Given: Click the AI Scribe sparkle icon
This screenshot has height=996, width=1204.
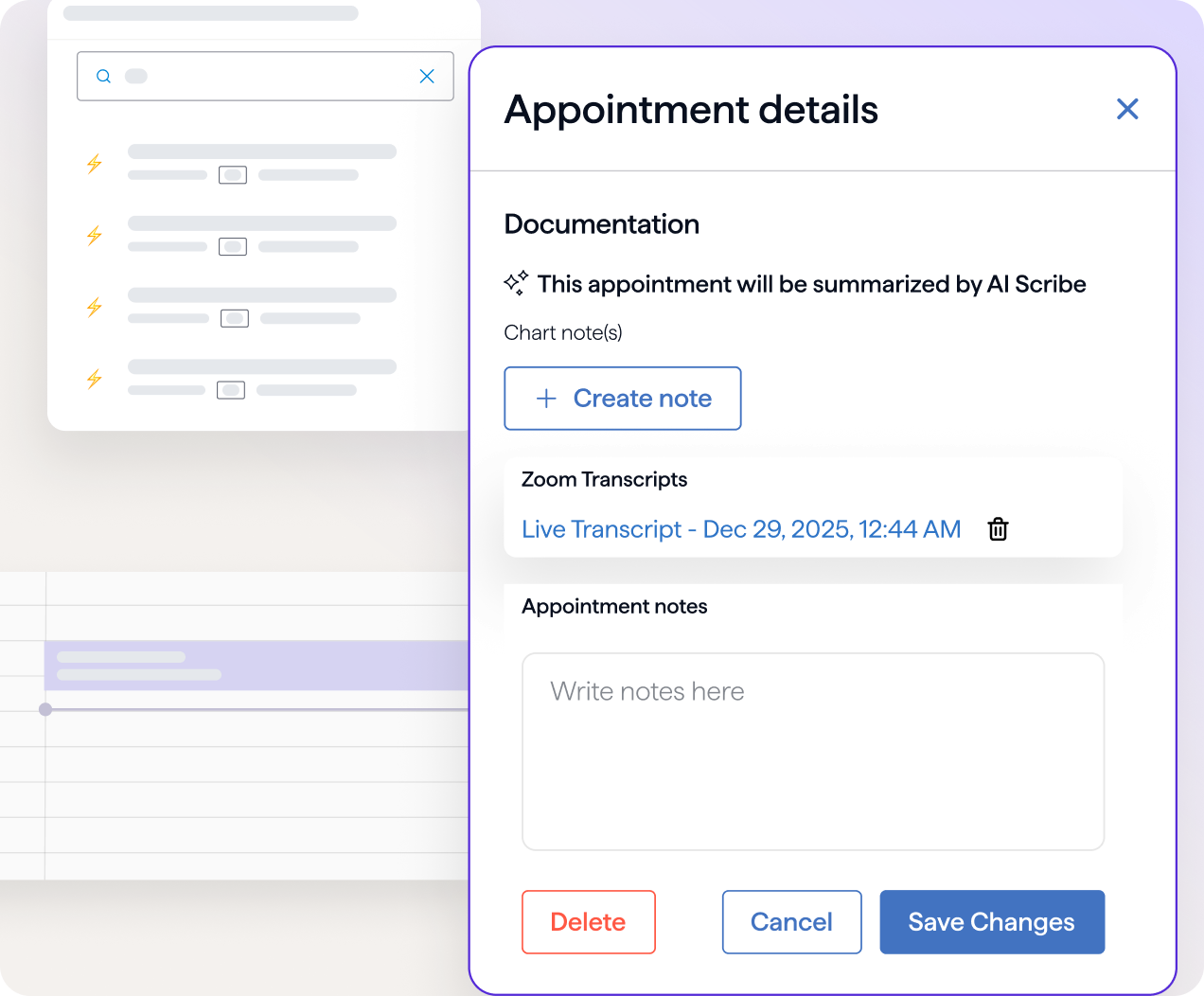Looking at the screenshot, I should pyautogui.click(x=516, y=283).
